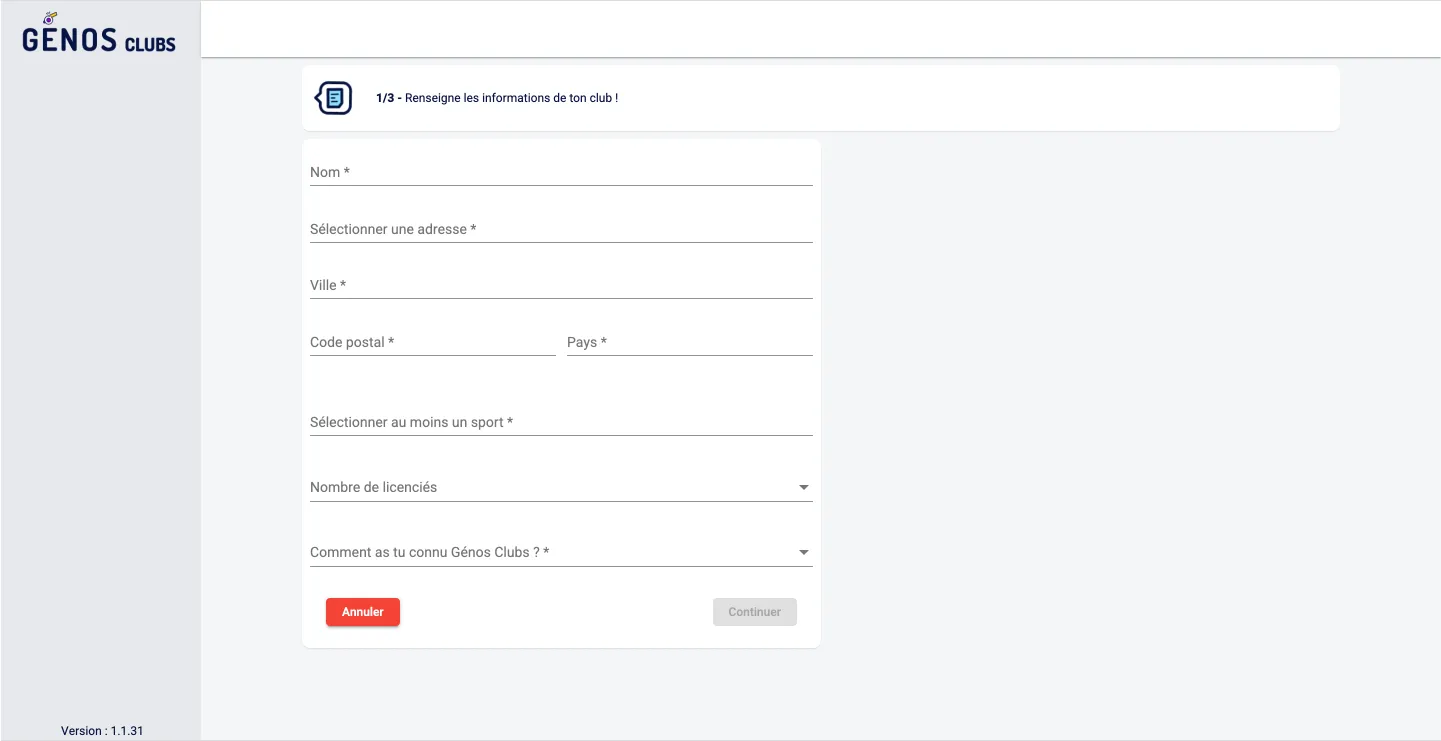Click the Version 1.1.31 label

[102, 731]
